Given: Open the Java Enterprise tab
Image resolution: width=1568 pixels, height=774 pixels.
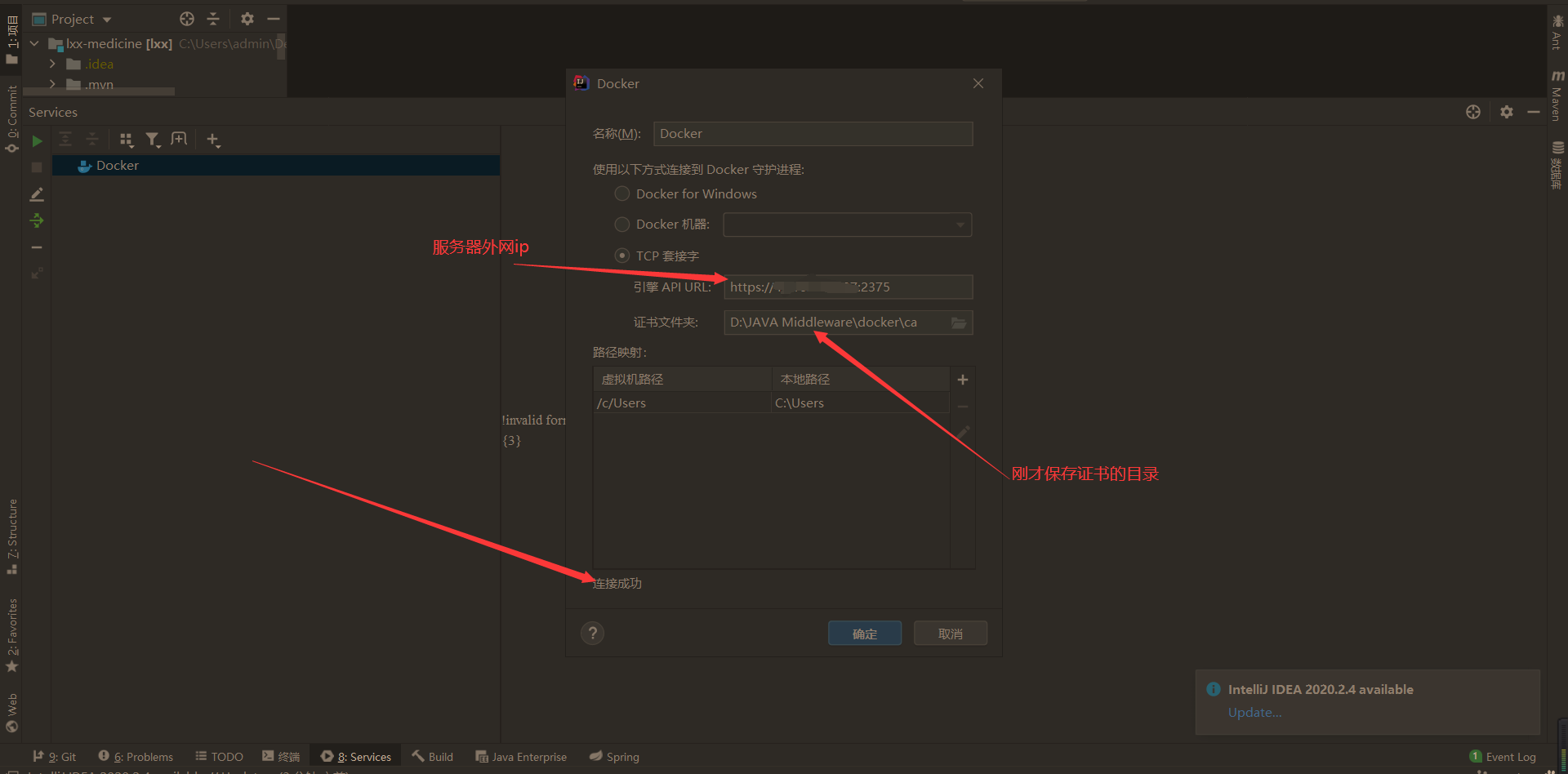Looking at the screenshot, I should [521, 757].
